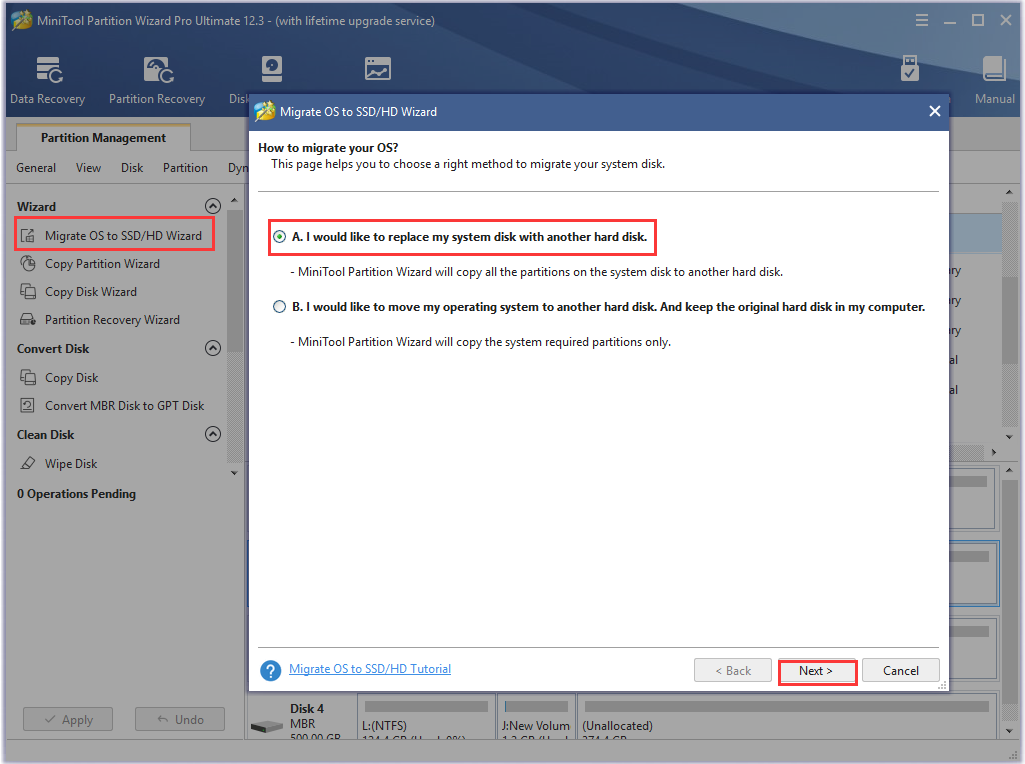Click the Cancel button in the wizard
Screen dimensions: 1025x764
pos(901,671)
